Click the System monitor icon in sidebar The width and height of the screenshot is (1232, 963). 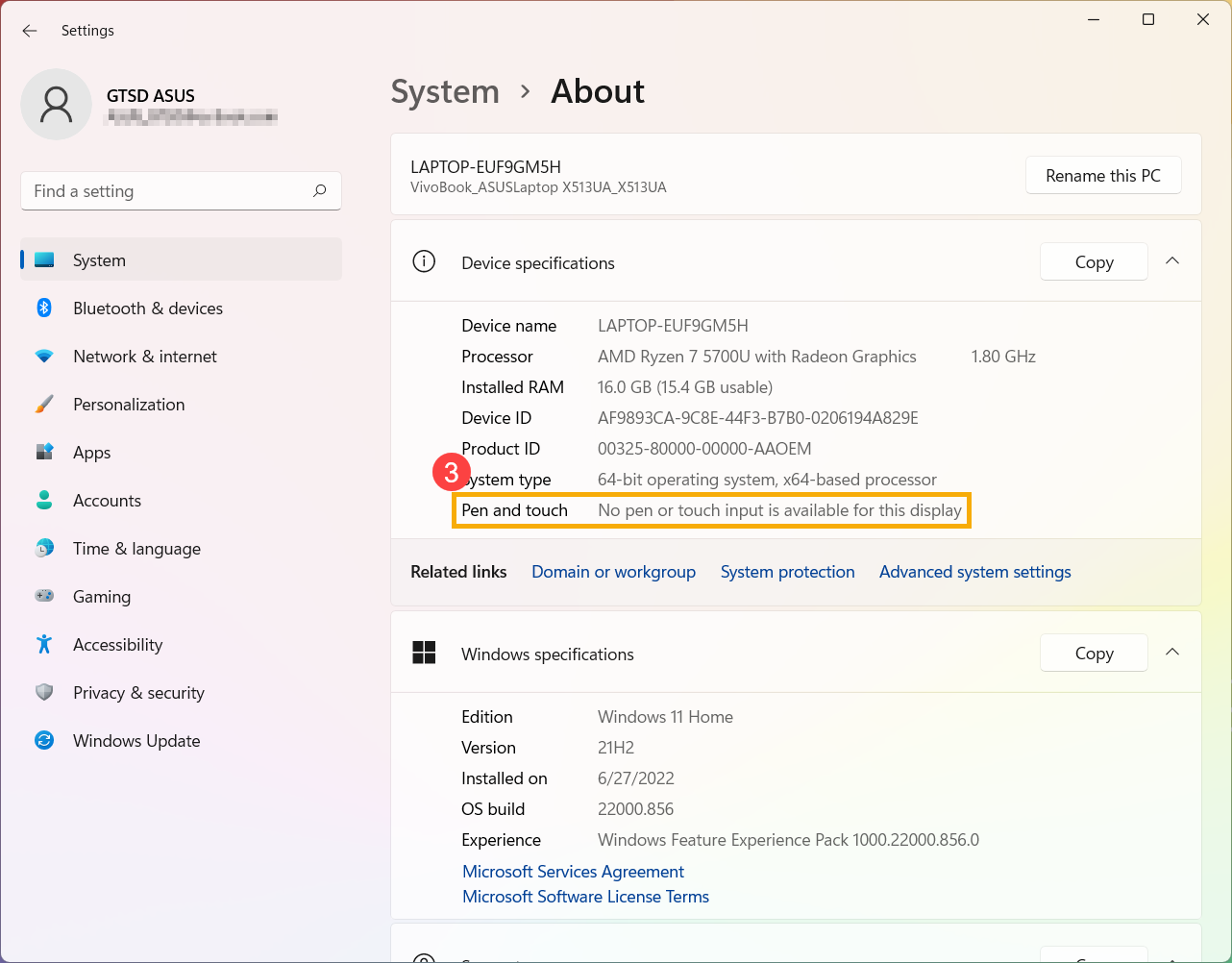pos(44,260)
